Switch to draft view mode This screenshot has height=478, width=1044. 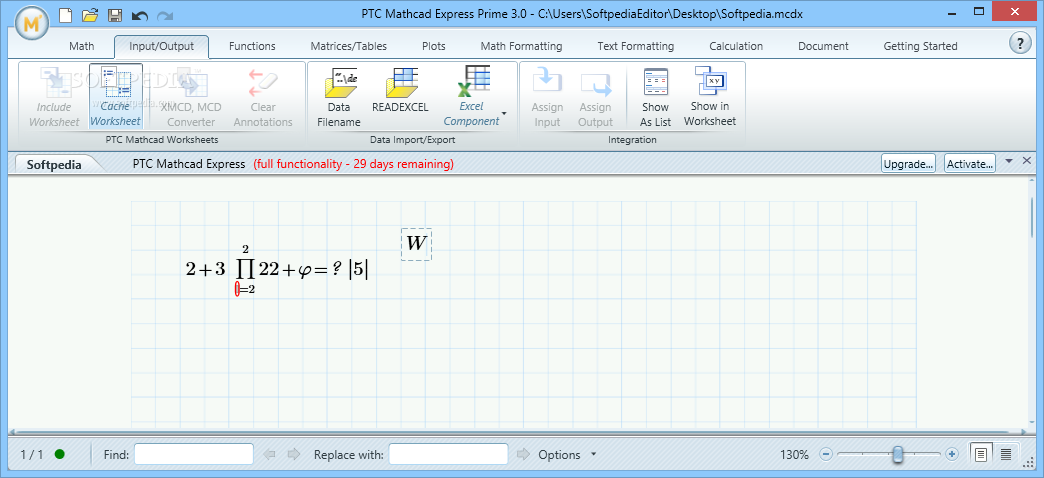coord(1005,454)
